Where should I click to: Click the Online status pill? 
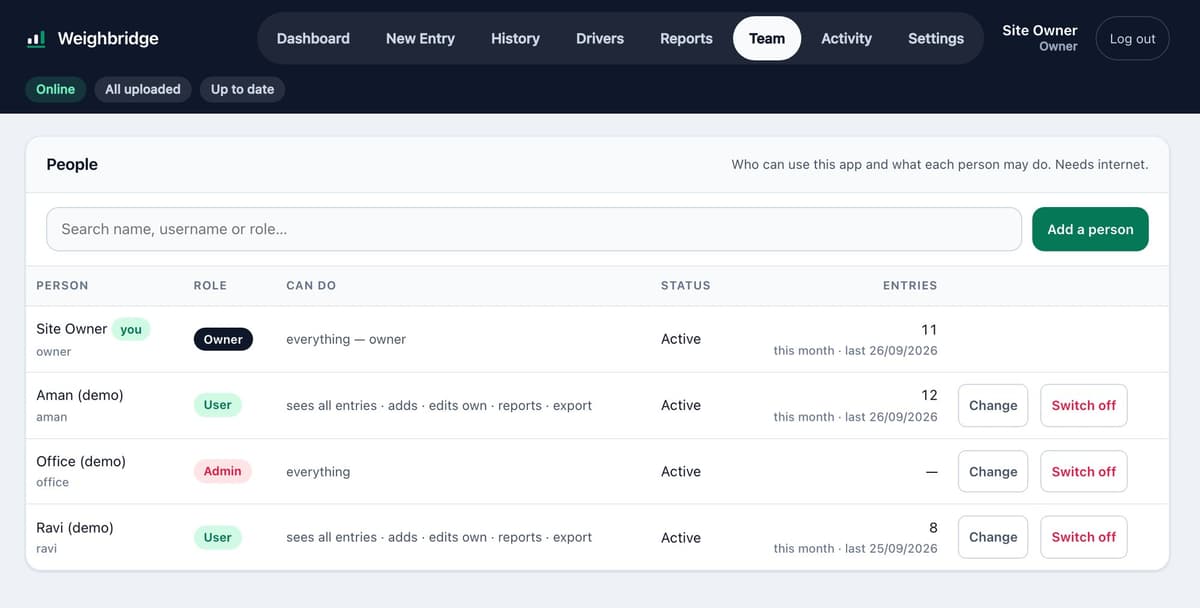(x=55, y=89)
